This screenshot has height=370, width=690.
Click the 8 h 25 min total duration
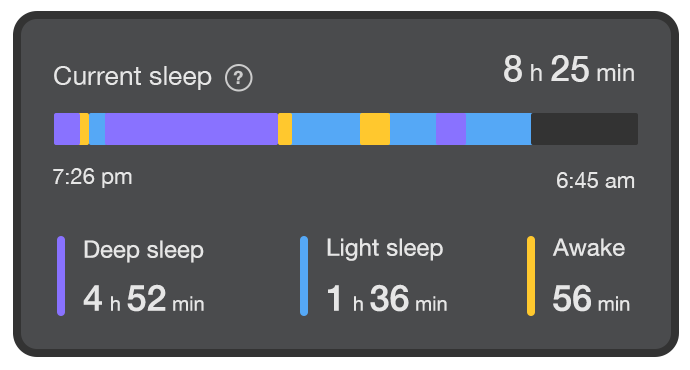(569, 70)
